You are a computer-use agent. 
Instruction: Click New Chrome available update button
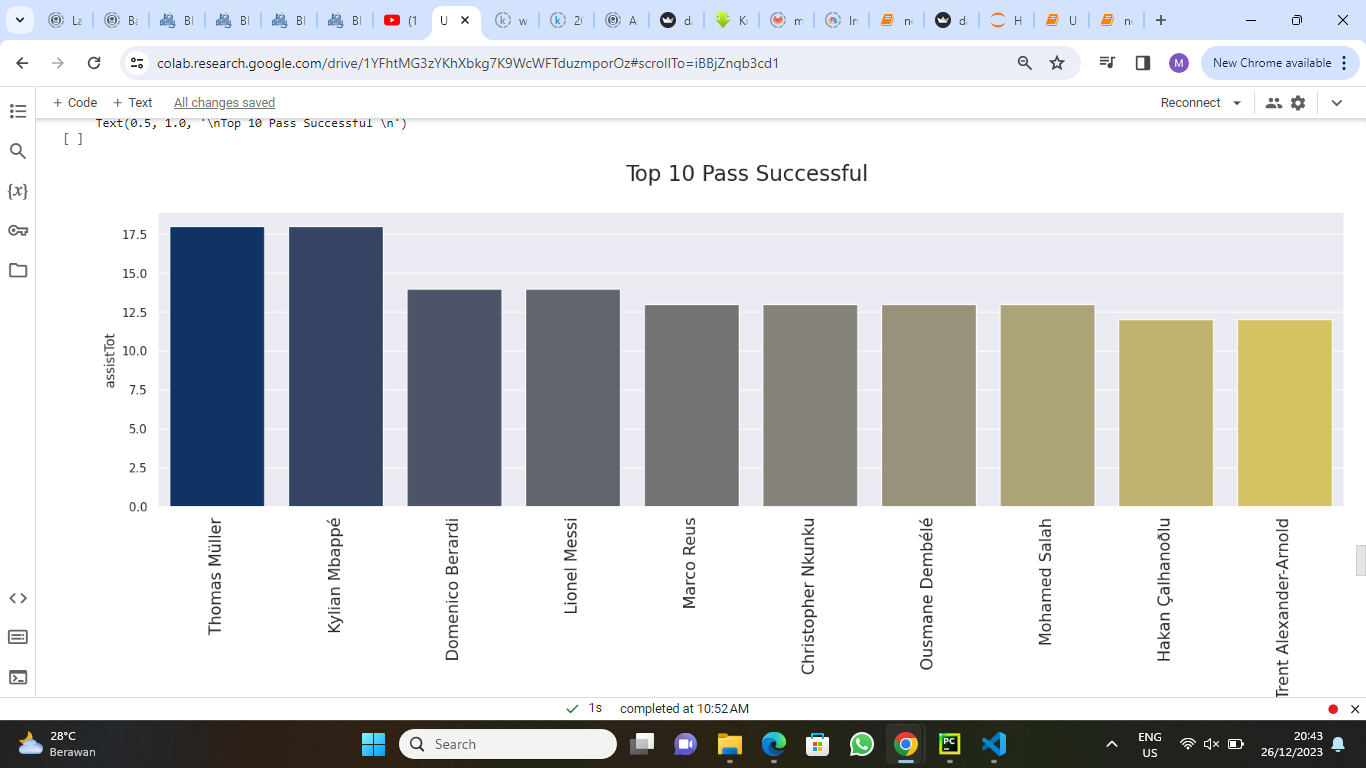click(1281, 63)
